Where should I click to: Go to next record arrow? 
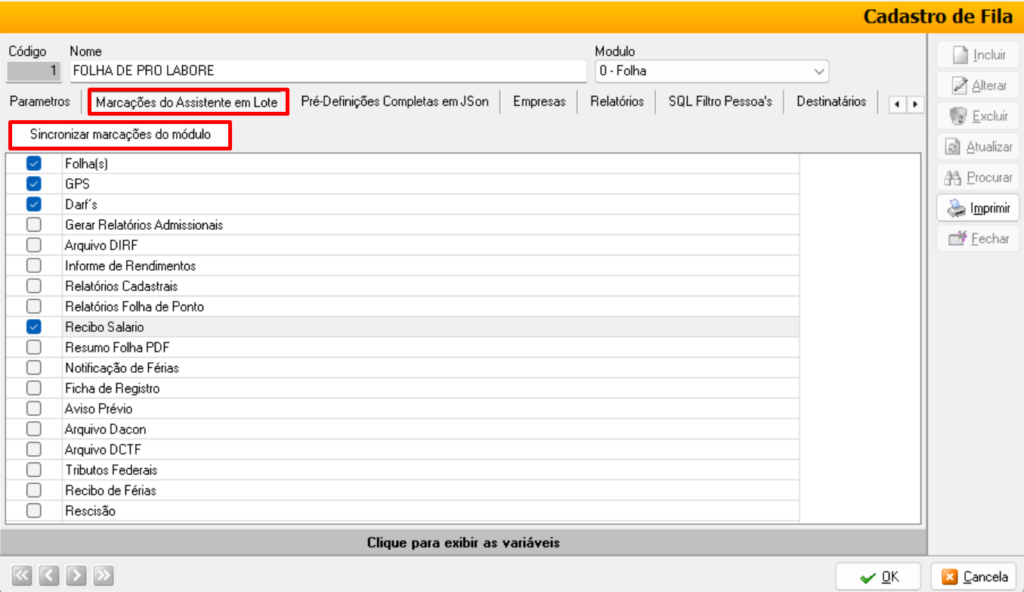(76, 575)
